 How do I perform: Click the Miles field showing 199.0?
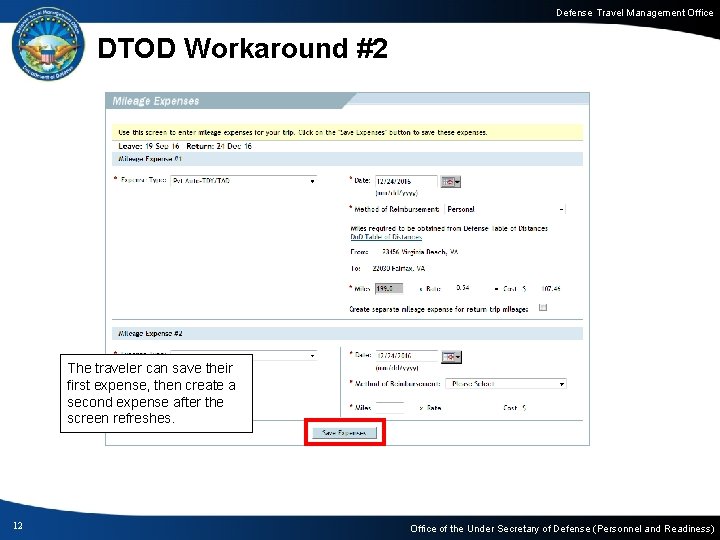[389, 288]
